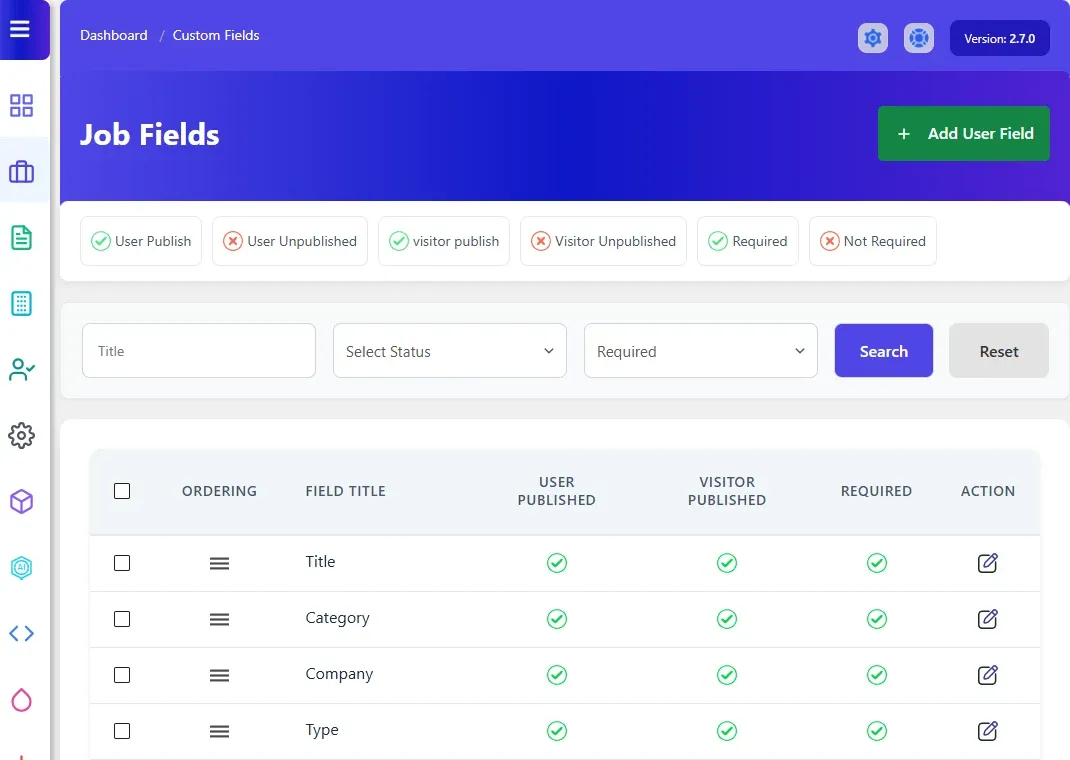
Task: Open the dashboard grid icon in sidebar
Action: (21, 106)
